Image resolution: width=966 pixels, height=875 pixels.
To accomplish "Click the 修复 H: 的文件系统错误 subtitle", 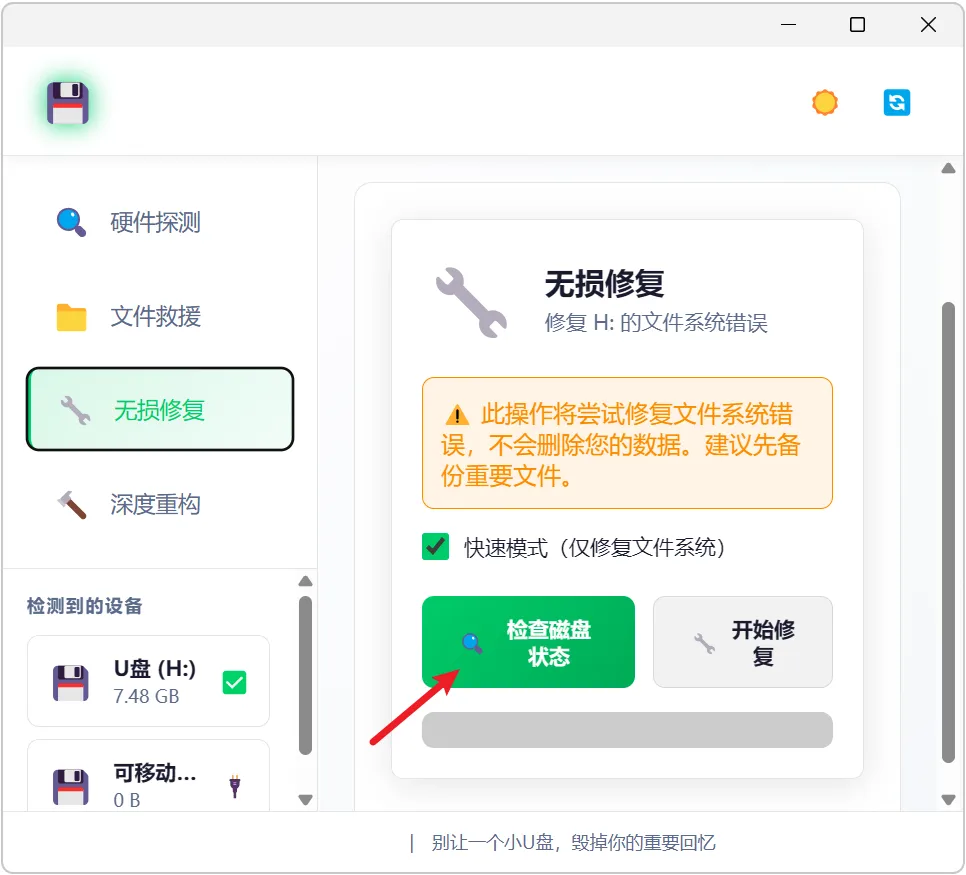I will pos(656,322).
